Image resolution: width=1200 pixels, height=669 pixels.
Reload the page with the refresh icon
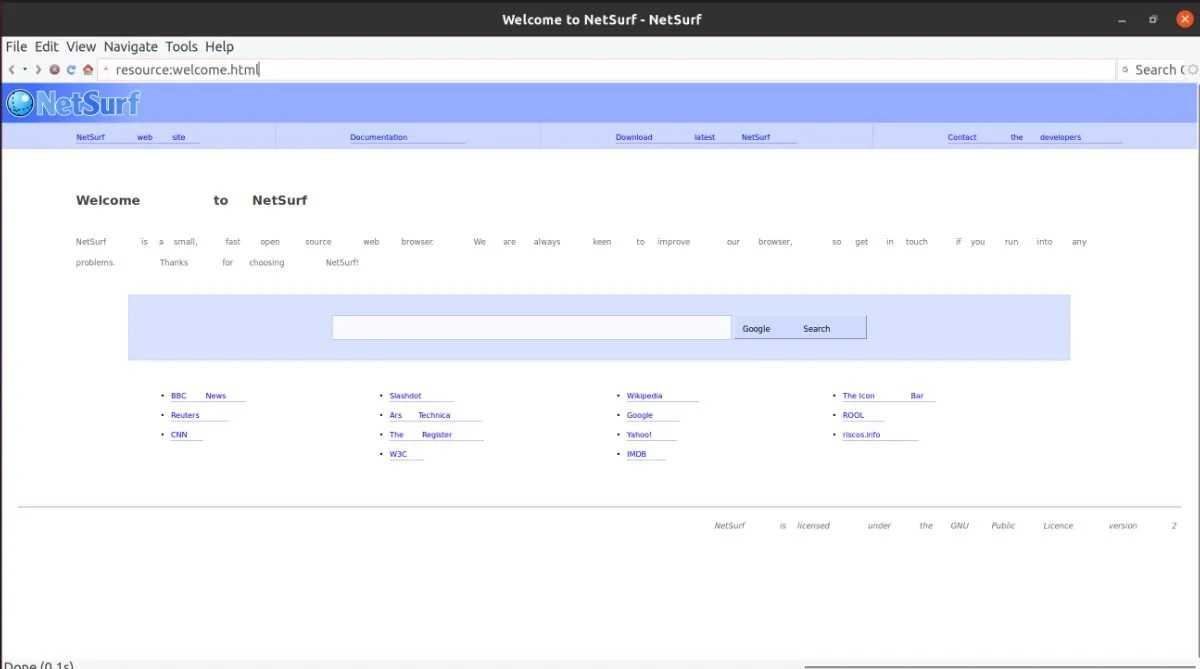point(71,70)
